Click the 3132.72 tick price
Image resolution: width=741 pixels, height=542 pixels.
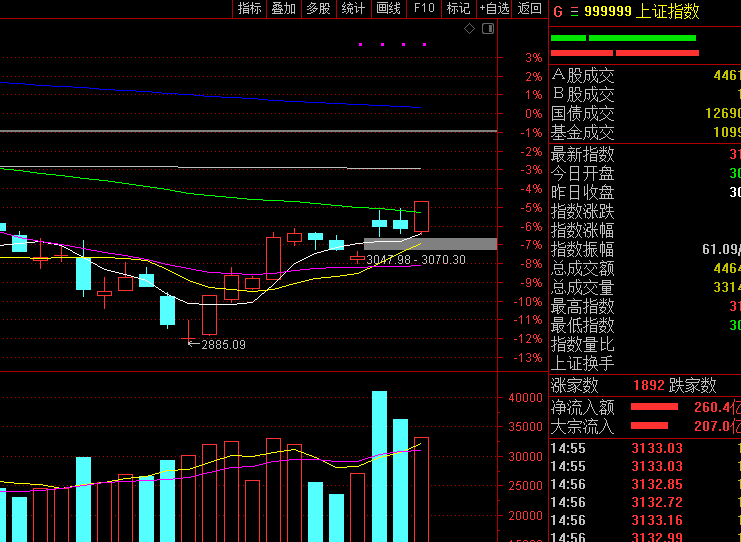[657, 502]
